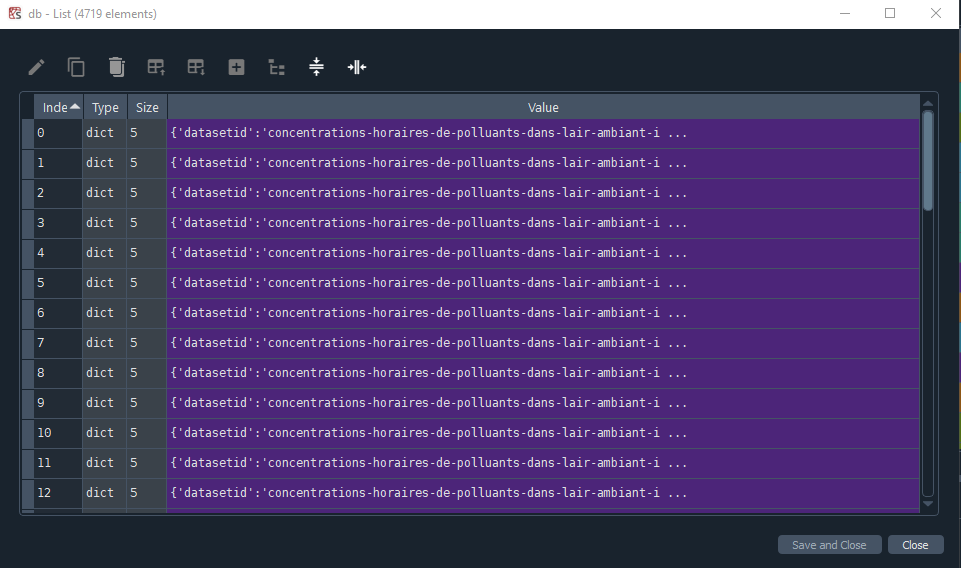Click the Spyder app icon in title bar
This screenshot has width=961, height=568.
click(15, 13)
